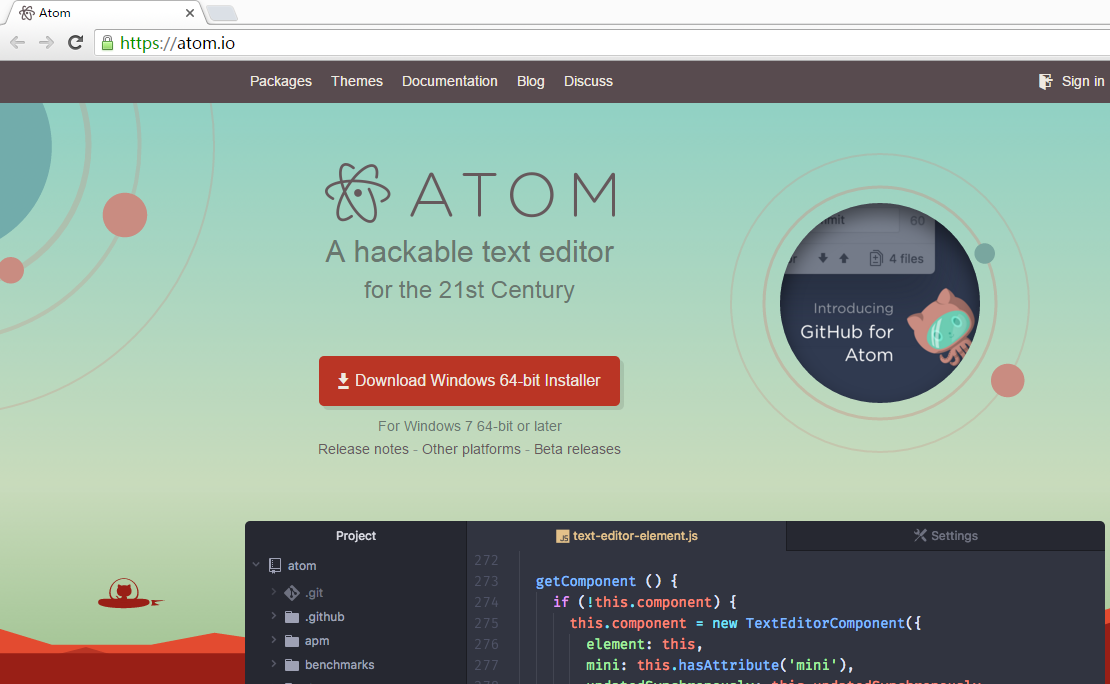The width and height of the screenshot is (1110, 684).
Task: Select the apm tree item label
Action: pyautogui.click(x=317, y=641)
